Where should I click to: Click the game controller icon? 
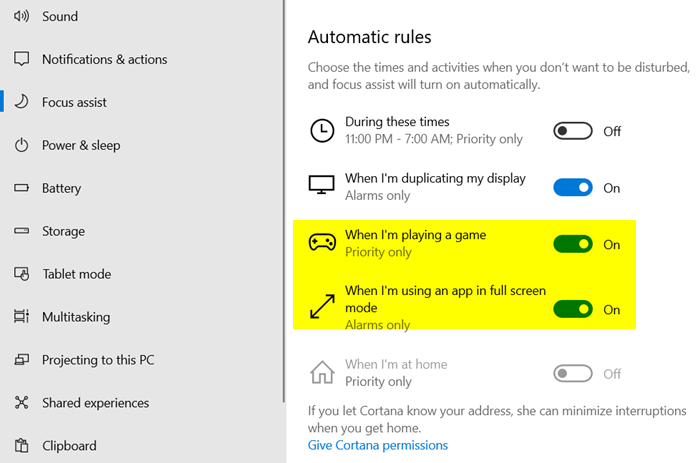(x=322, y=243)
